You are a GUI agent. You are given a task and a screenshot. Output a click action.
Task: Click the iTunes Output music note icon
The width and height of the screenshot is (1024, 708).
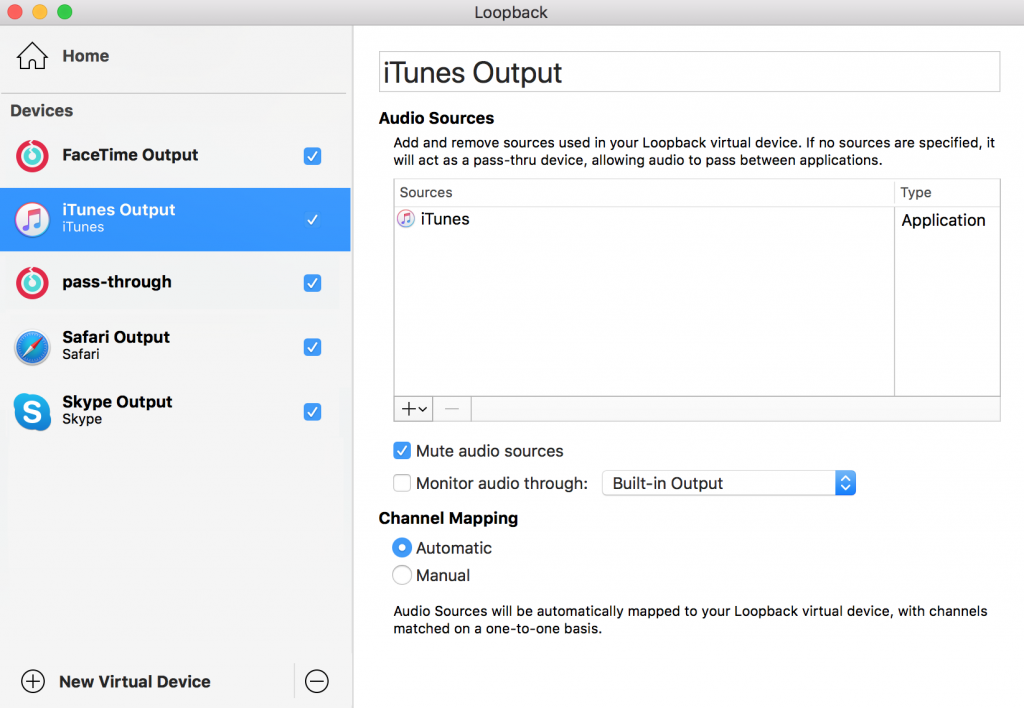(x=32, y=219)
